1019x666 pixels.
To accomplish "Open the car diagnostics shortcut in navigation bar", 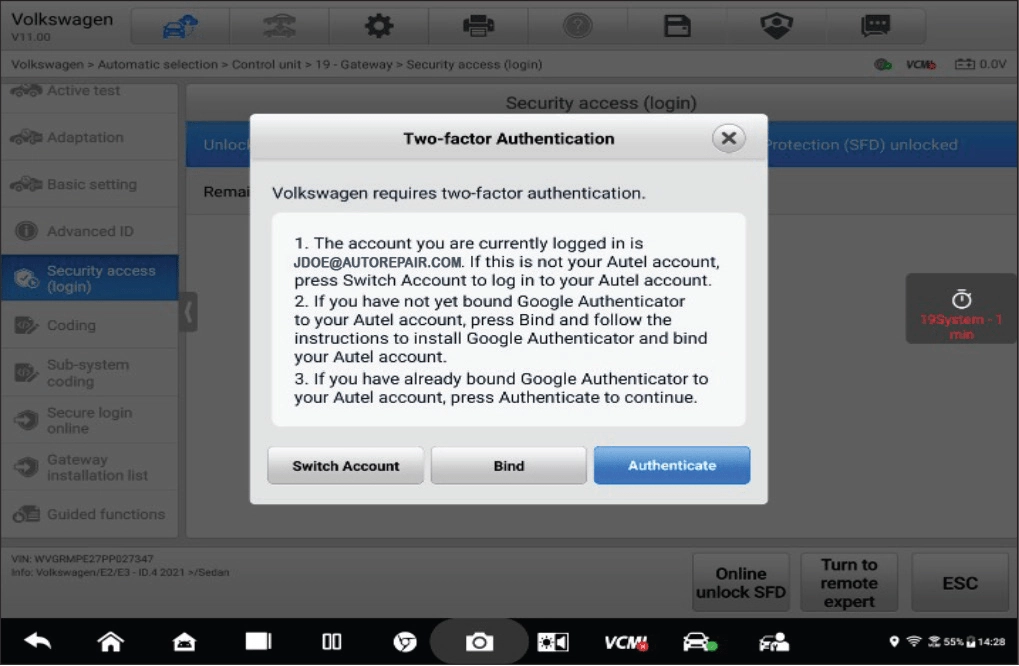I will coord(699,642).
